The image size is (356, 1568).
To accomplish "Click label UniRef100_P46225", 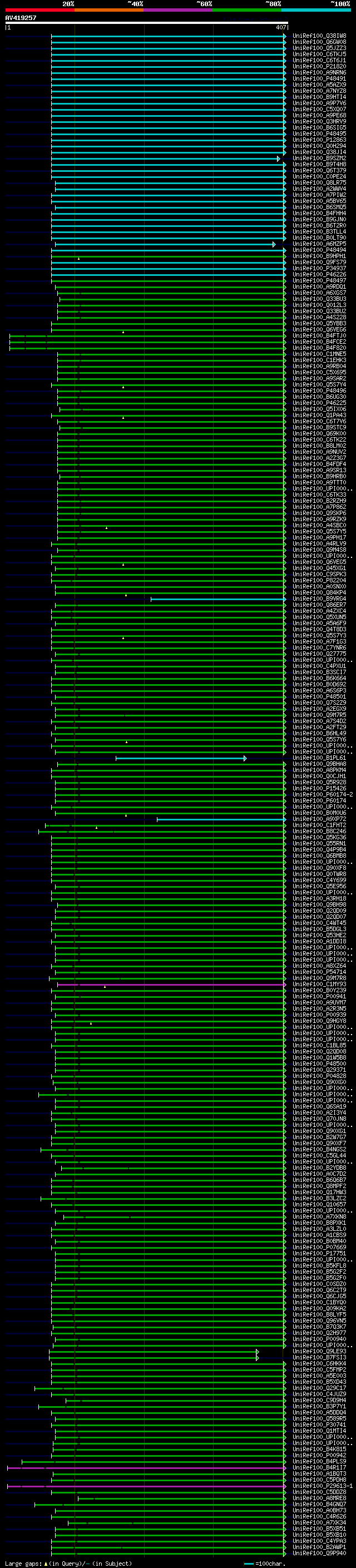I will (319, 403).
